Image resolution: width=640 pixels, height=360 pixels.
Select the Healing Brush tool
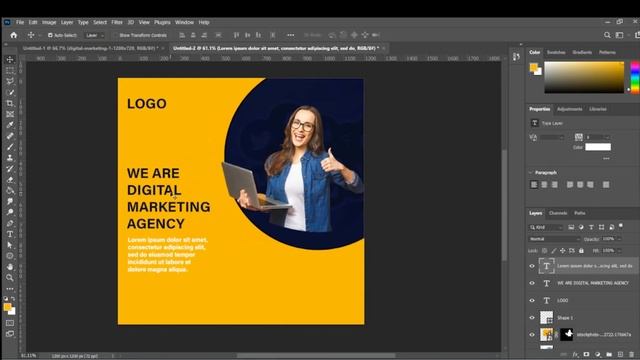coord(10,136)
